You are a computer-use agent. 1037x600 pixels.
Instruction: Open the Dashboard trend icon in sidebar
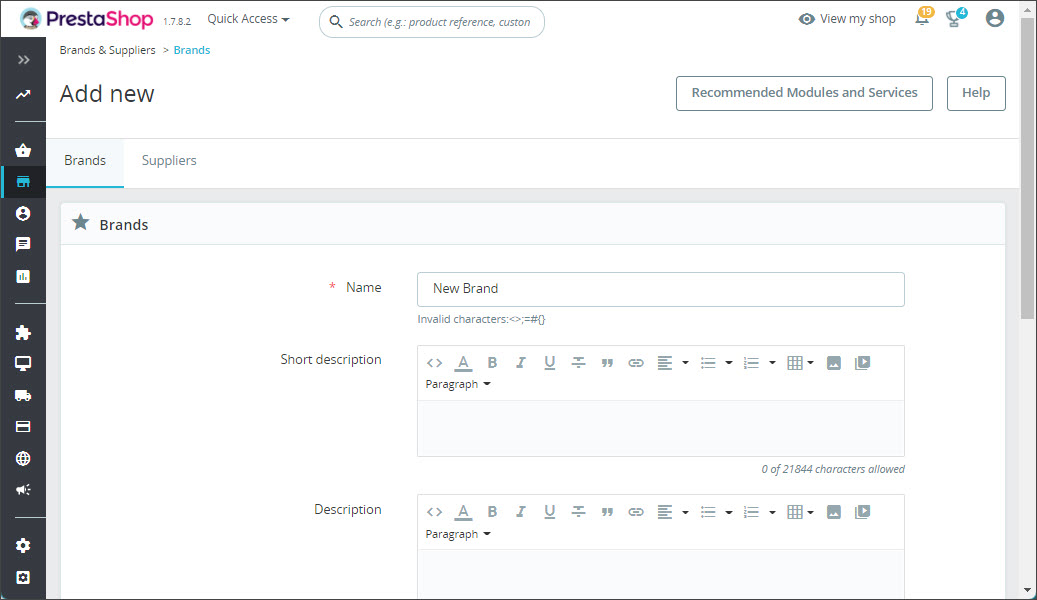coord(23,95)
